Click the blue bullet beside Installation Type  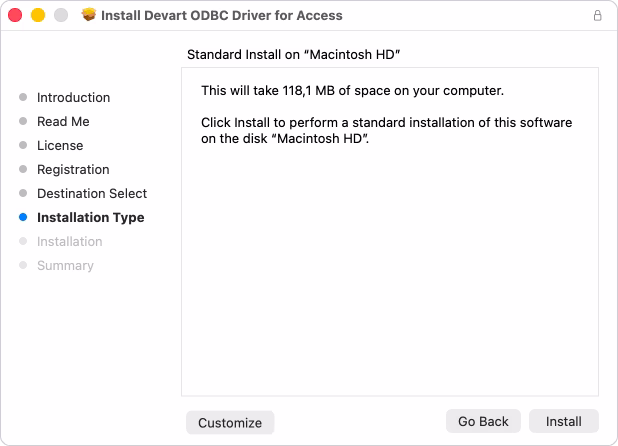23,217
